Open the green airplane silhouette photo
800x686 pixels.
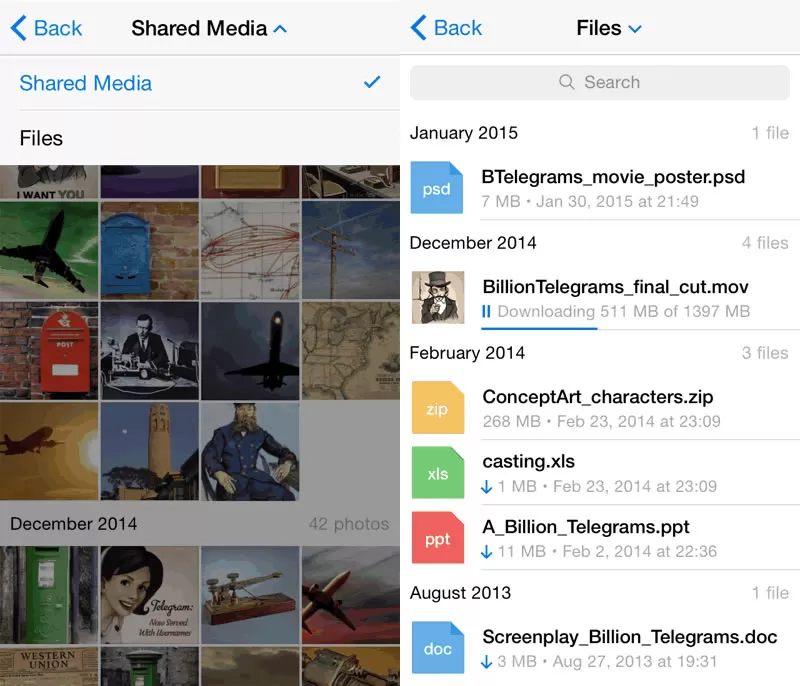tap(49, 250)
